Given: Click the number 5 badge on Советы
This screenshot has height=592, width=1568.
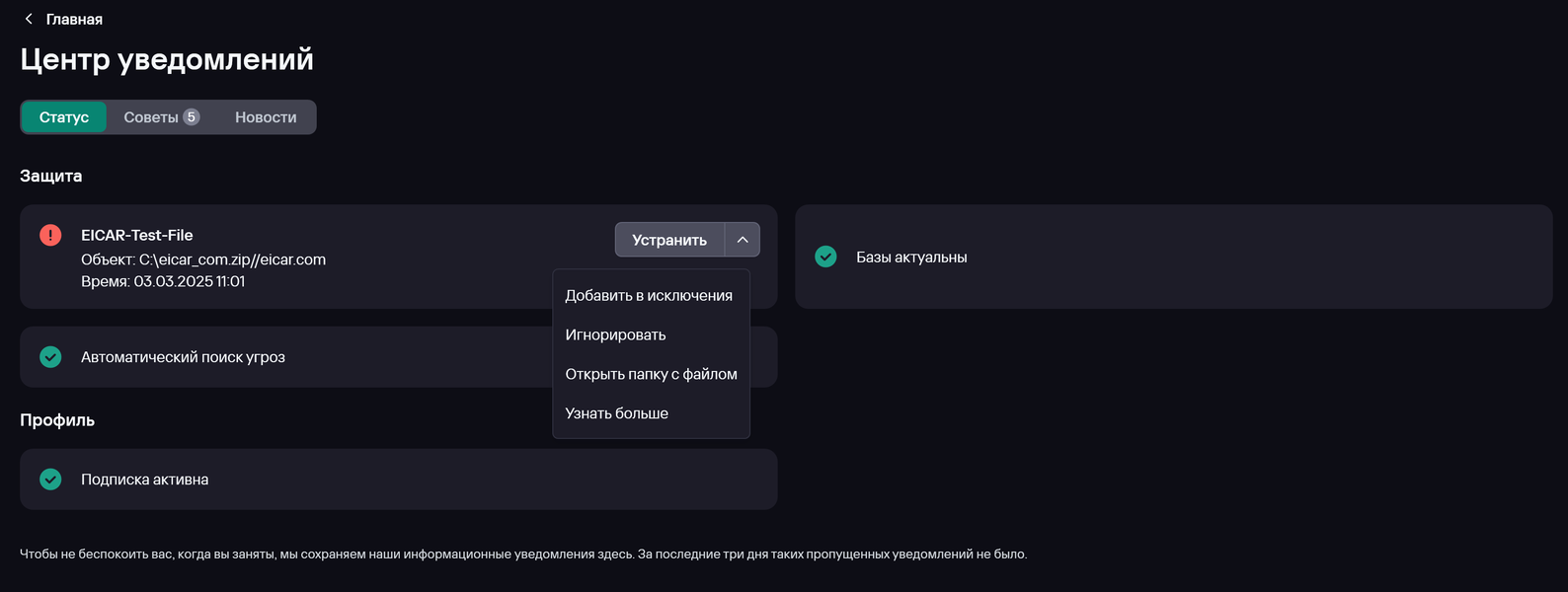Looking at the screenshot, I should point(192,116).
